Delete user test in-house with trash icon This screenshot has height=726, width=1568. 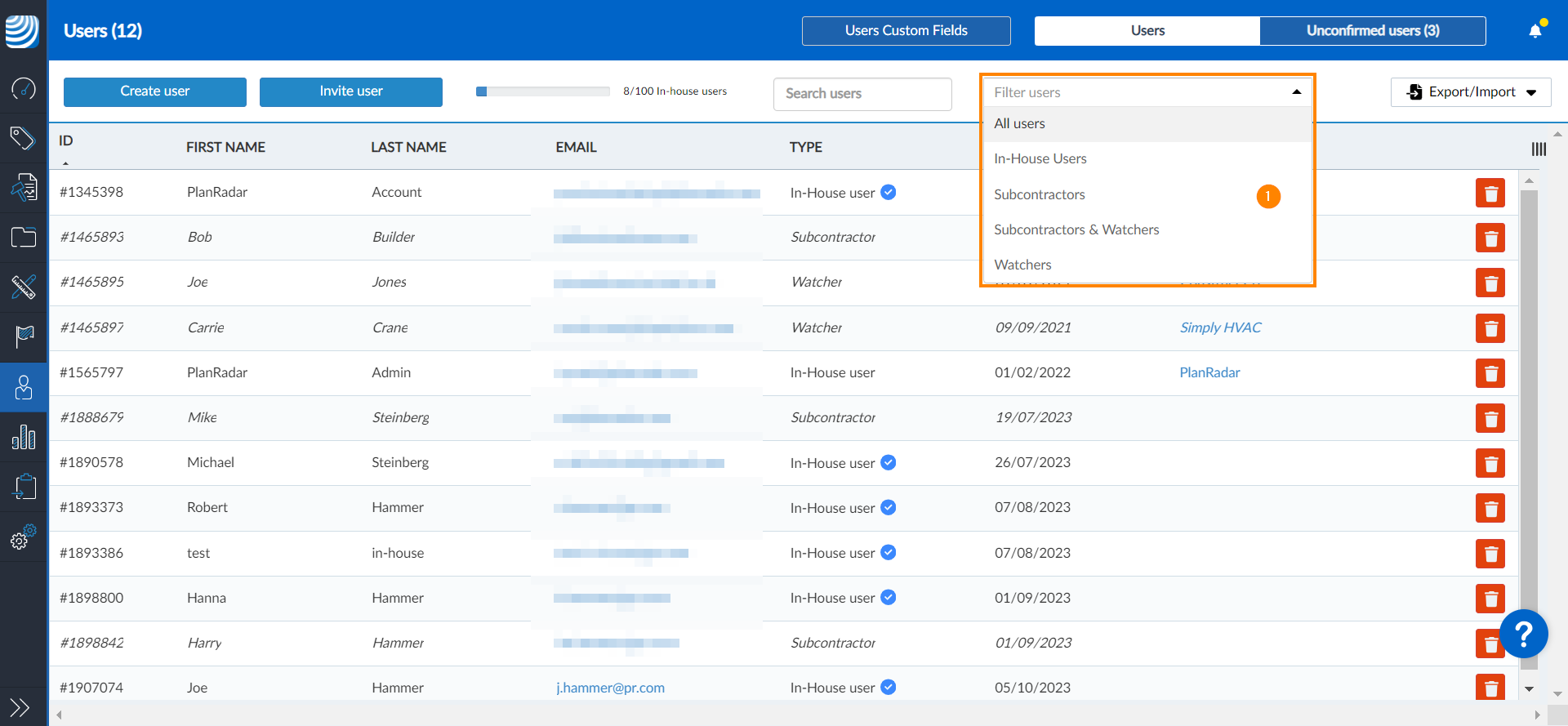click(x=1490, y=554)
